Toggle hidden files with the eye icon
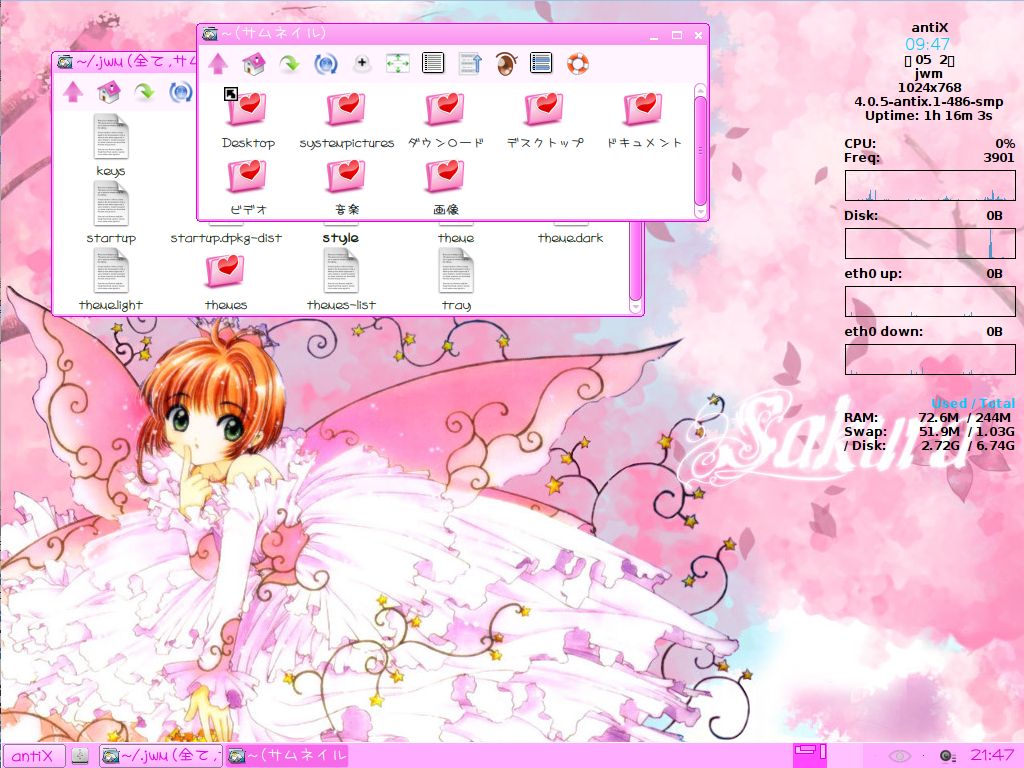1024x768 pixels. 506,64
